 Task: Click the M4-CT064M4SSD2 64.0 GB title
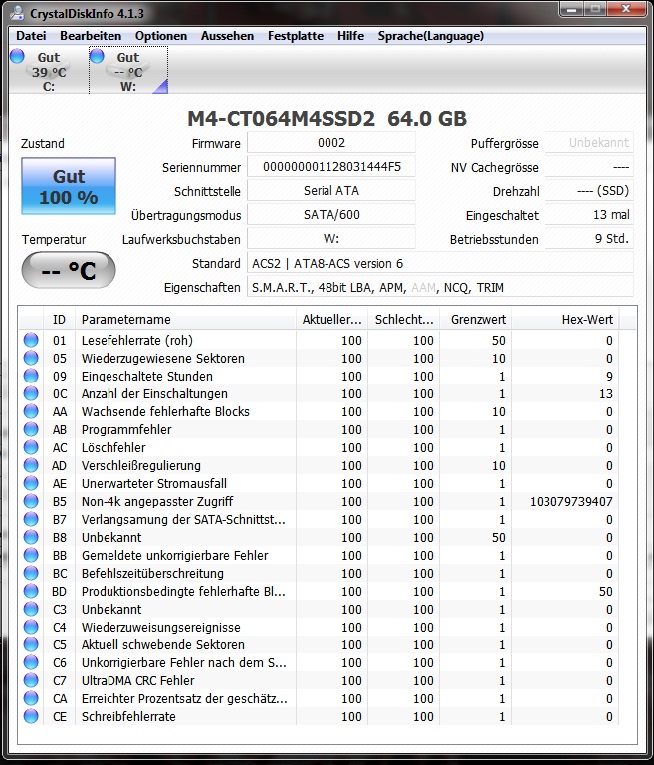pyautogui.click(x=327, y=119)
